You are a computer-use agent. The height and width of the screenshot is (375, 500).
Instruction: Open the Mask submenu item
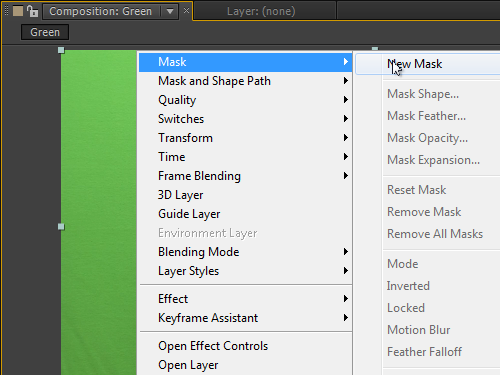245,62
